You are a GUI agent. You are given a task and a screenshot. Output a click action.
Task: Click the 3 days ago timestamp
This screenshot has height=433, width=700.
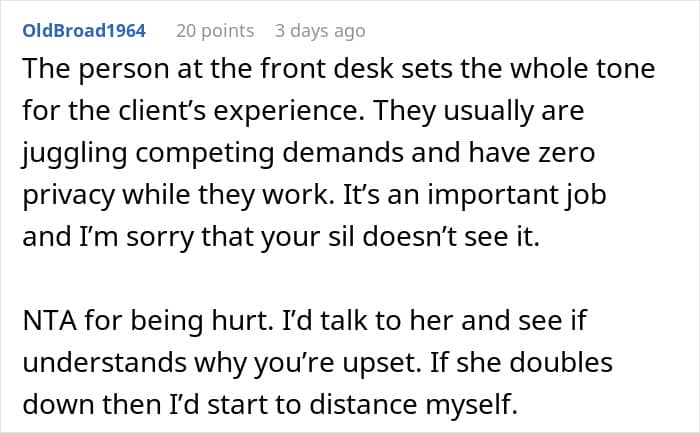[320, 31]
